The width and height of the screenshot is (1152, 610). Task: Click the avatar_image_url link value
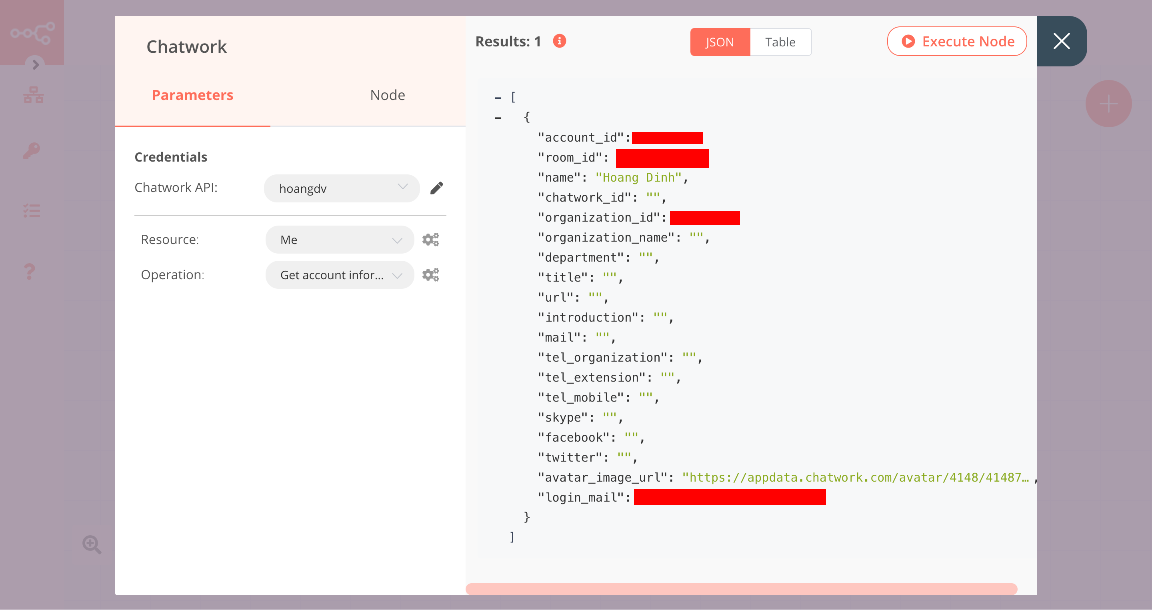tap(855, 478)
